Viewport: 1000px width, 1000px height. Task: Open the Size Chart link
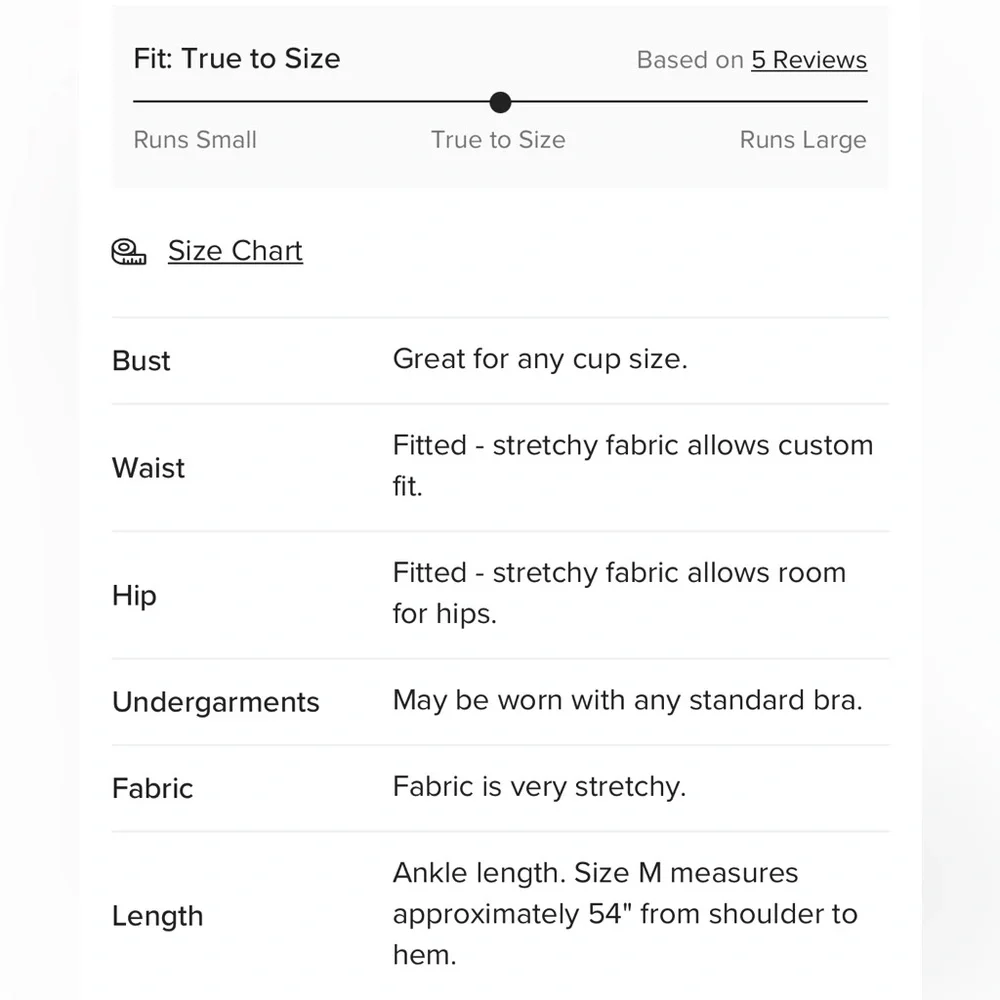[235, 251]
